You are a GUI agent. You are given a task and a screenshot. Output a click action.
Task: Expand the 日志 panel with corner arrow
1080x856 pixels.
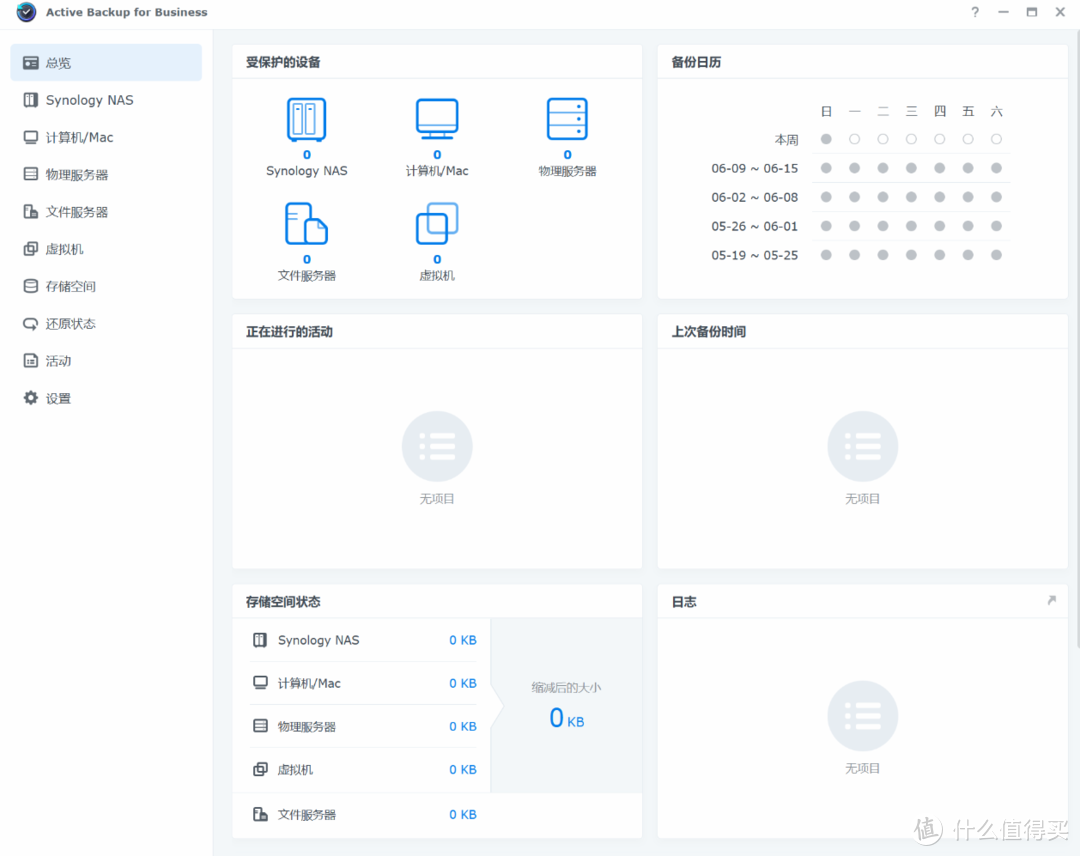point(1050,601)
